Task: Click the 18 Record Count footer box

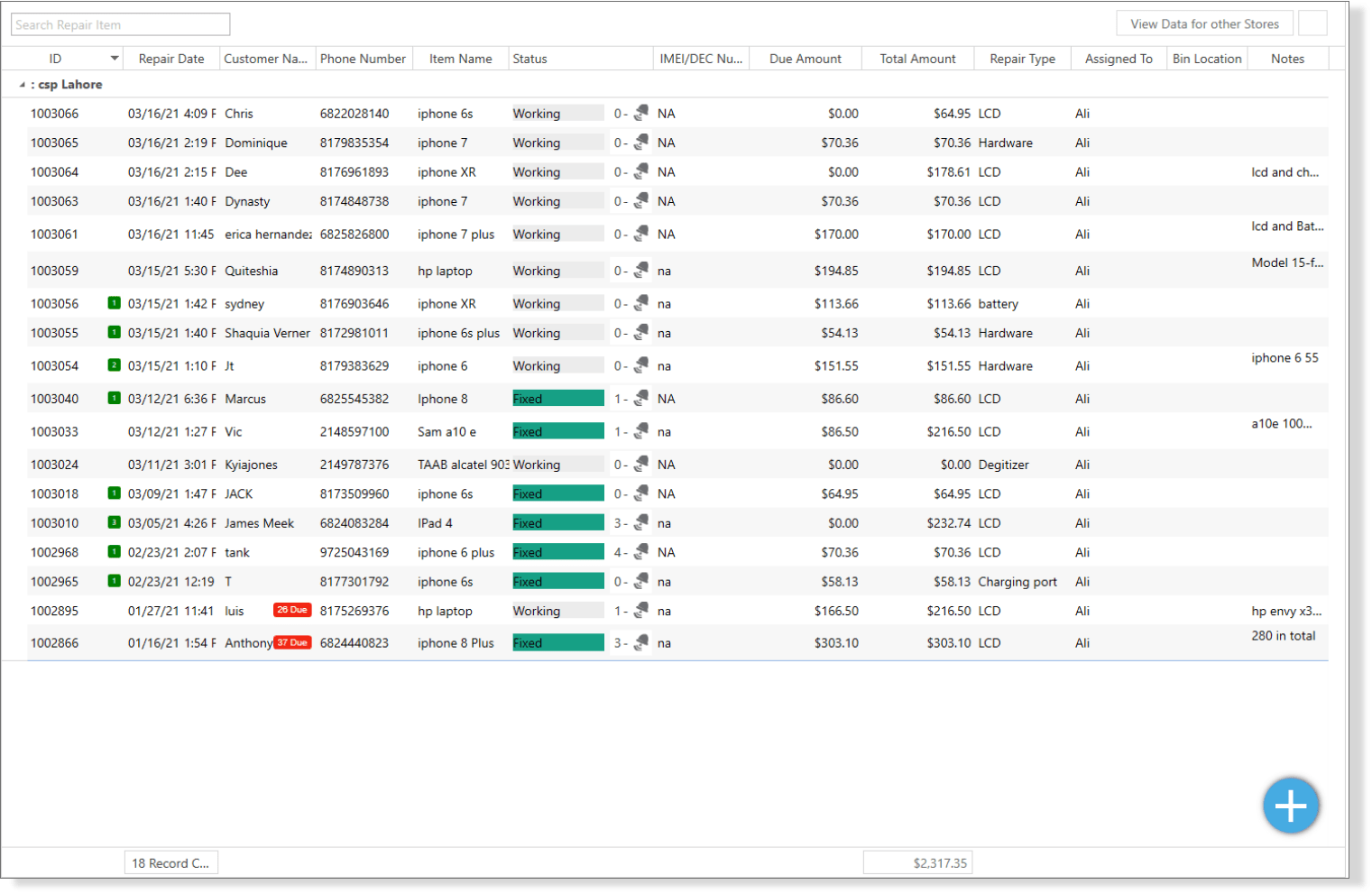Action: click(170, 863)
